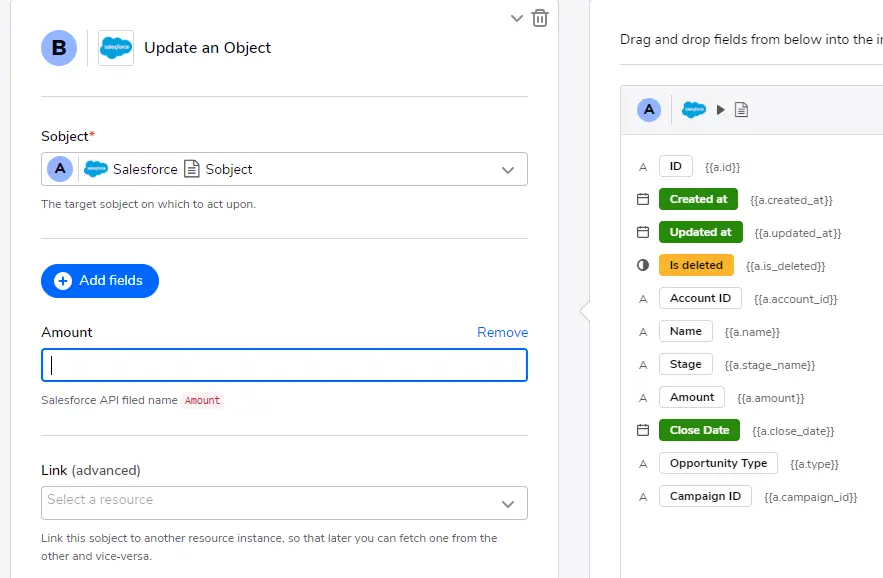Click the play arrow in the variables panel header

[720, 109]
